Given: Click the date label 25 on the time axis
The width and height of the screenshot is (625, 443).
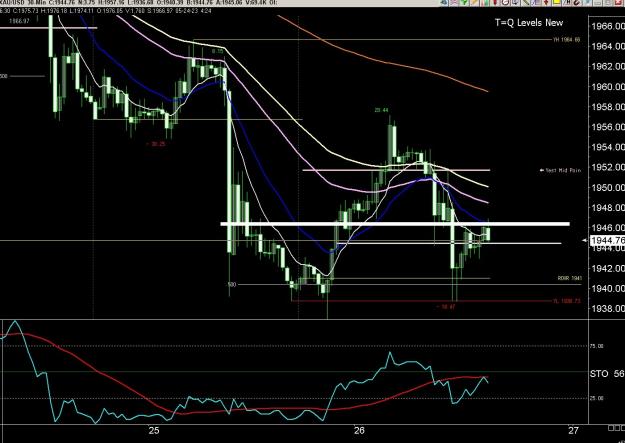Looking at the screenshot, I should [154, 430].
